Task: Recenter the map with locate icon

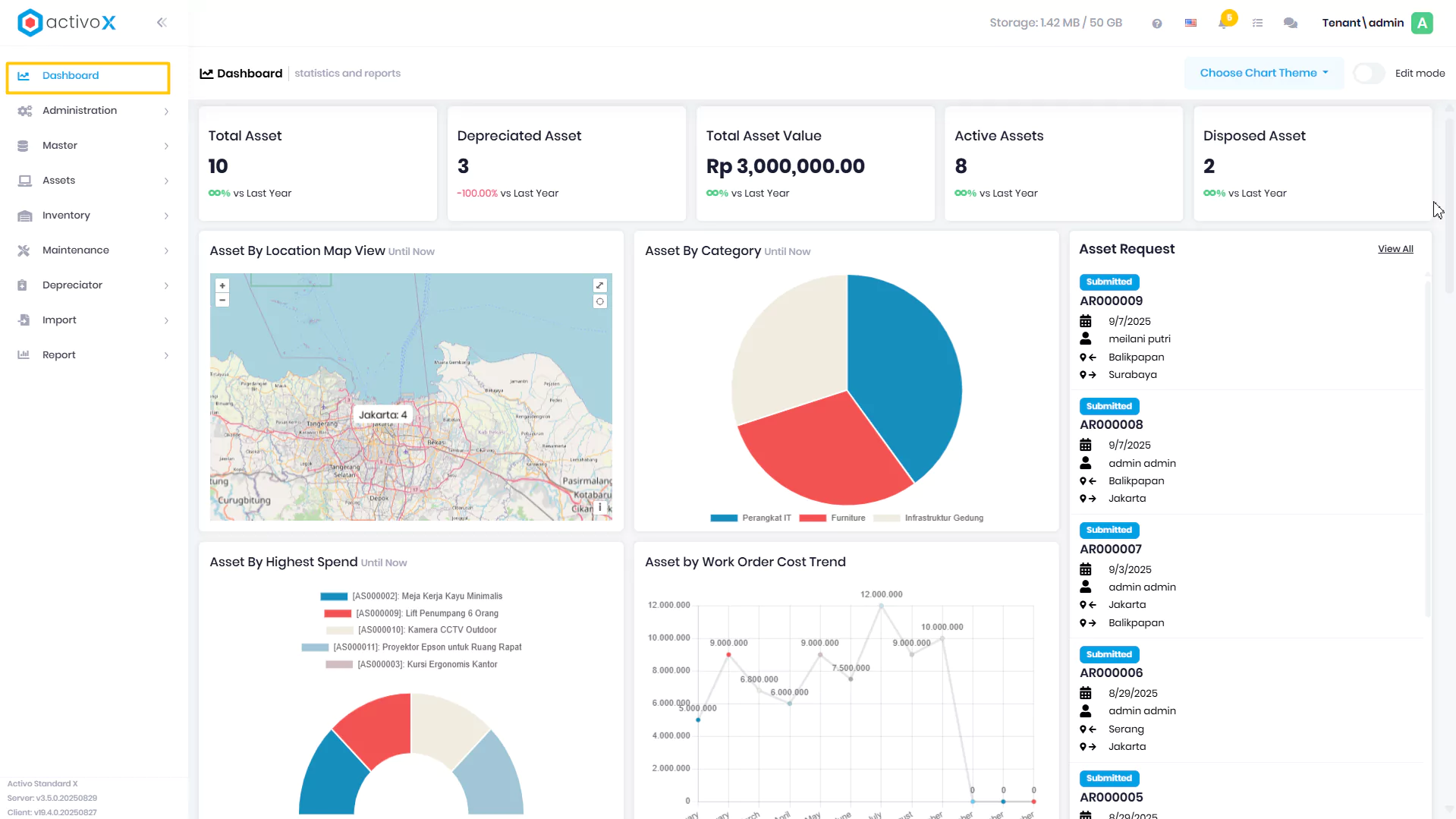Action: point(600,301)
